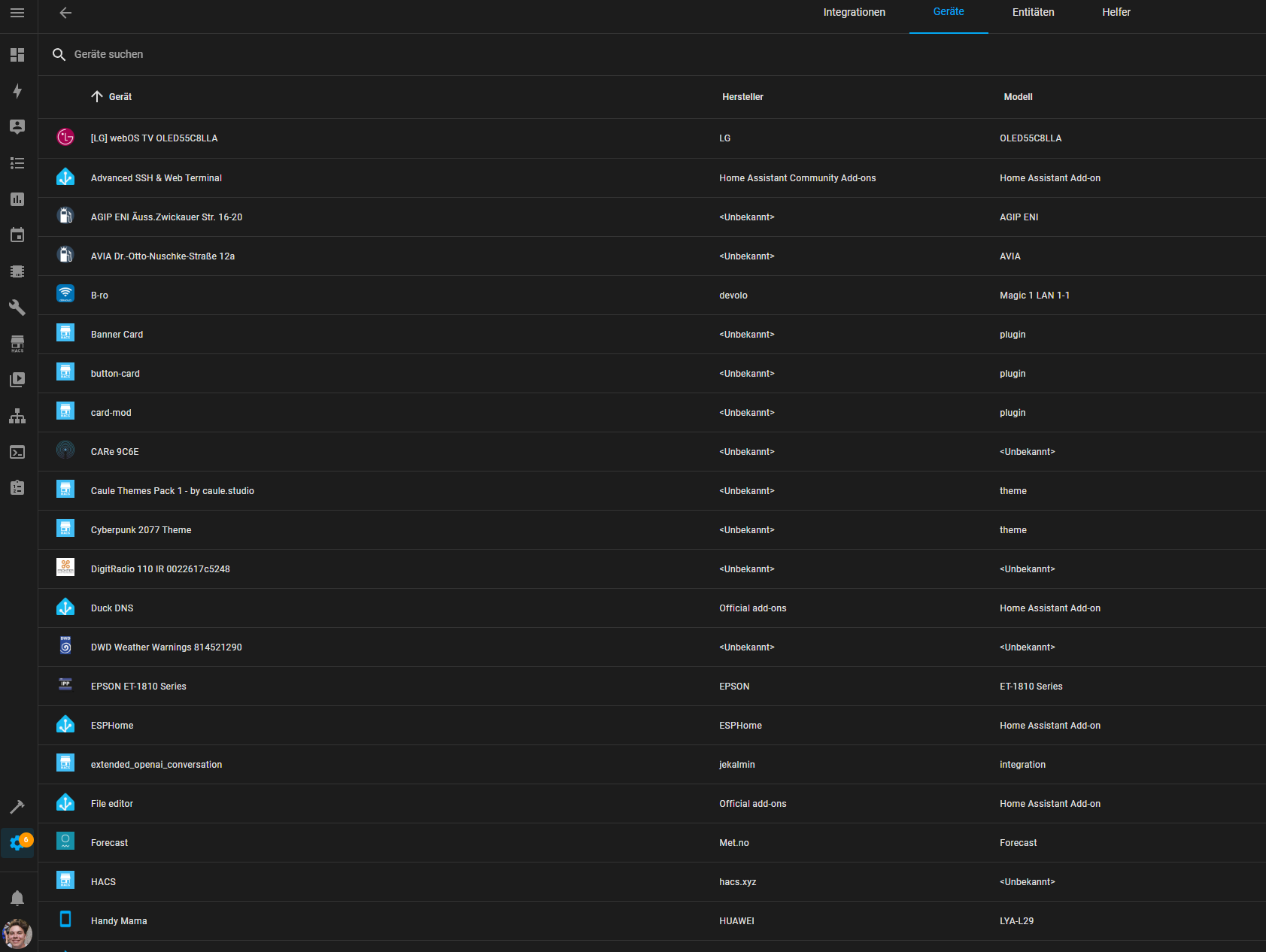Viewport: 1266px width, 952px height.
Task: Open the Media browser sidebar icon
Action: click(17, 380)
